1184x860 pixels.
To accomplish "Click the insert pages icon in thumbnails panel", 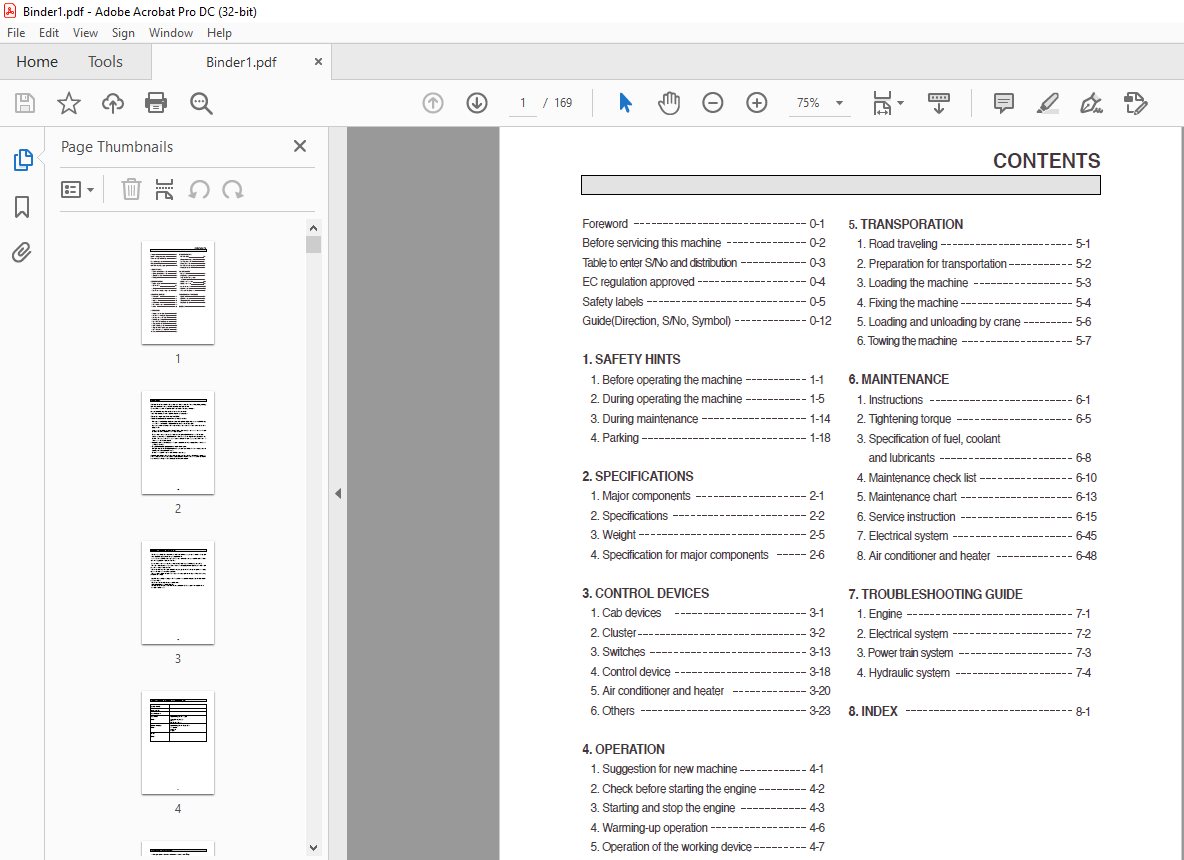I will 164,190.
